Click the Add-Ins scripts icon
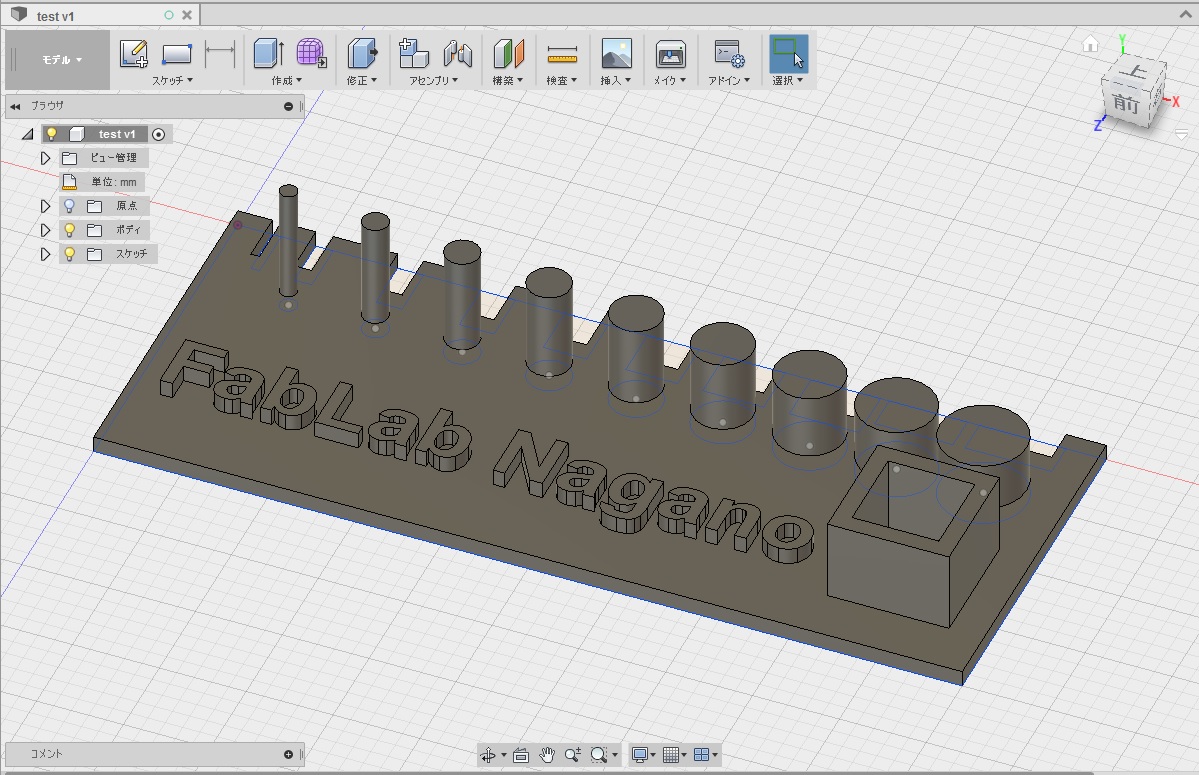This screenshot has height=775, width=1199. click(x=729, y=54)
